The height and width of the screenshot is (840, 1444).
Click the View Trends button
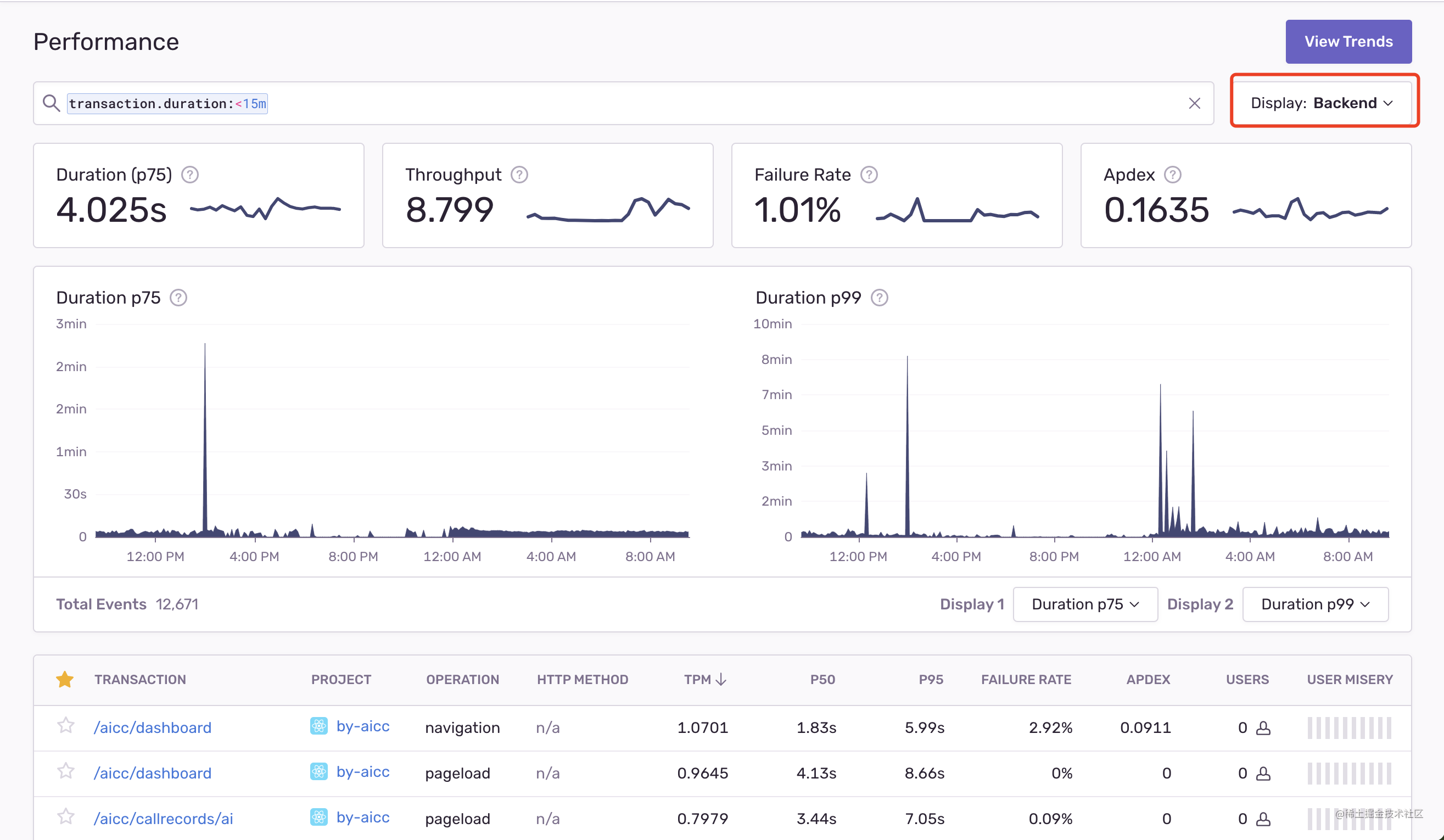pyautogui.click(x=1348, y=41)
